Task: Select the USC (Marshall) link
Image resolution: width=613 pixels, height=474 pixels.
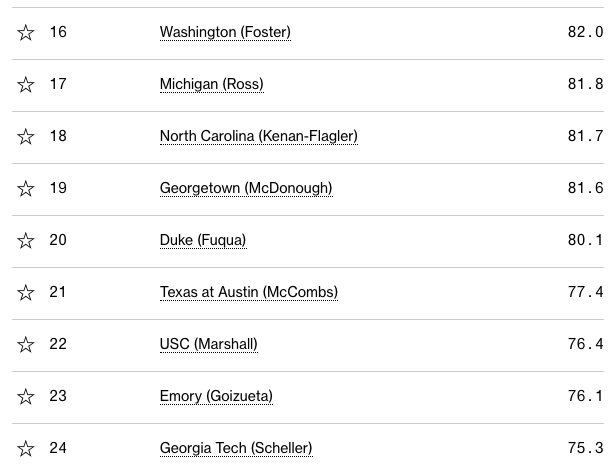Action: [x=208, y=345]
